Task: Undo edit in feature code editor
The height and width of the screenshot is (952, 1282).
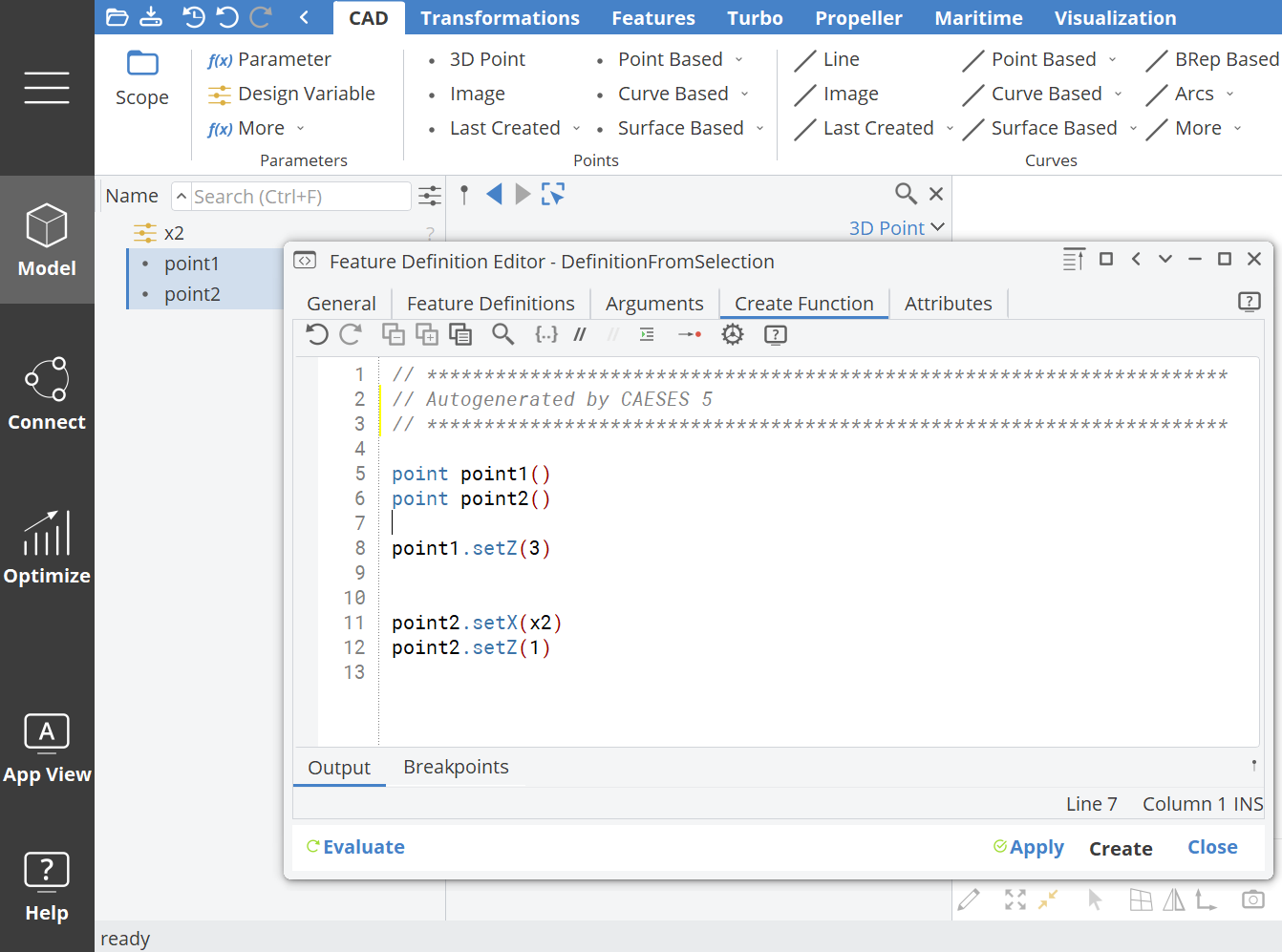Action: (317, 334)
